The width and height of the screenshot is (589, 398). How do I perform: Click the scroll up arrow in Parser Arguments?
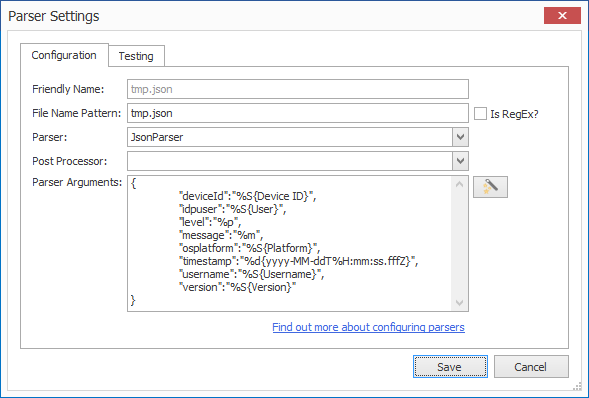click(x=459, y=184)
